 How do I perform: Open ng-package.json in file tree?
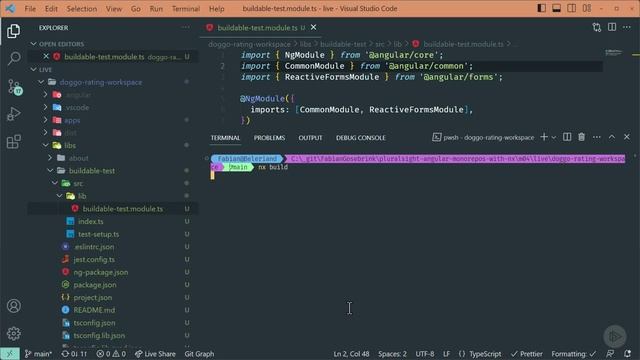pos(100,272)
